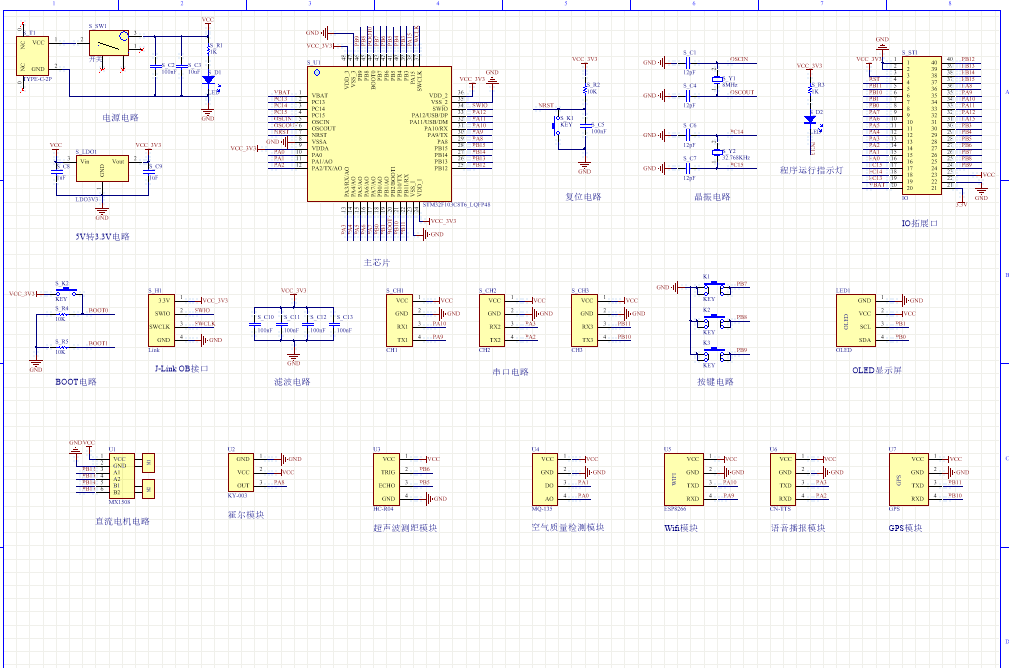The image size is (1009, 668).
Task: Click the 语音播报模块 caption
Action: point(798,528)
